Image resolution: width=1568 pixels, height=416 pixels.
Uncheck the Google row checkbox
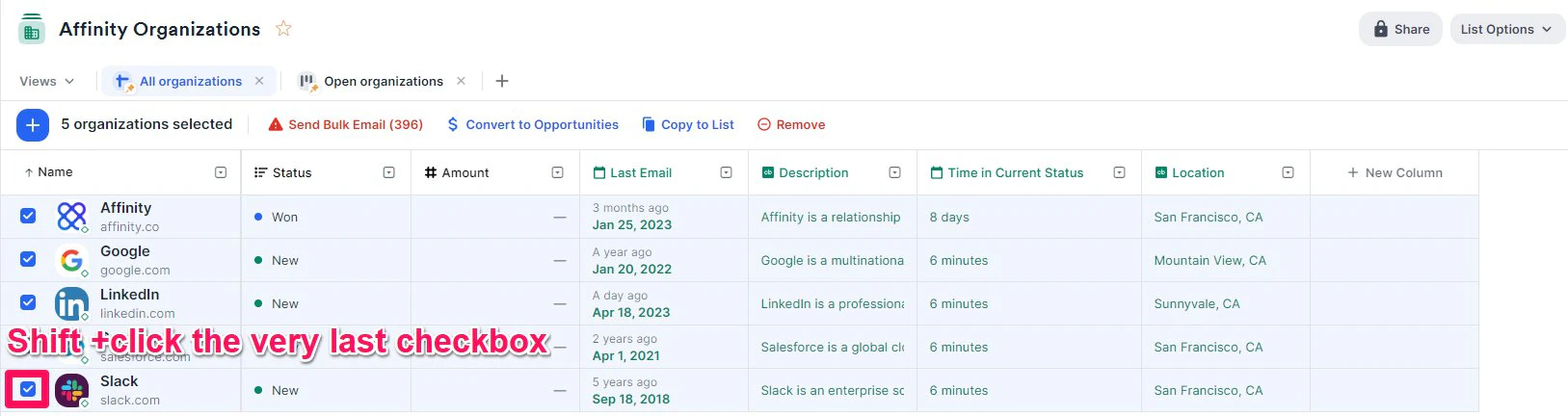pos(28,259)
